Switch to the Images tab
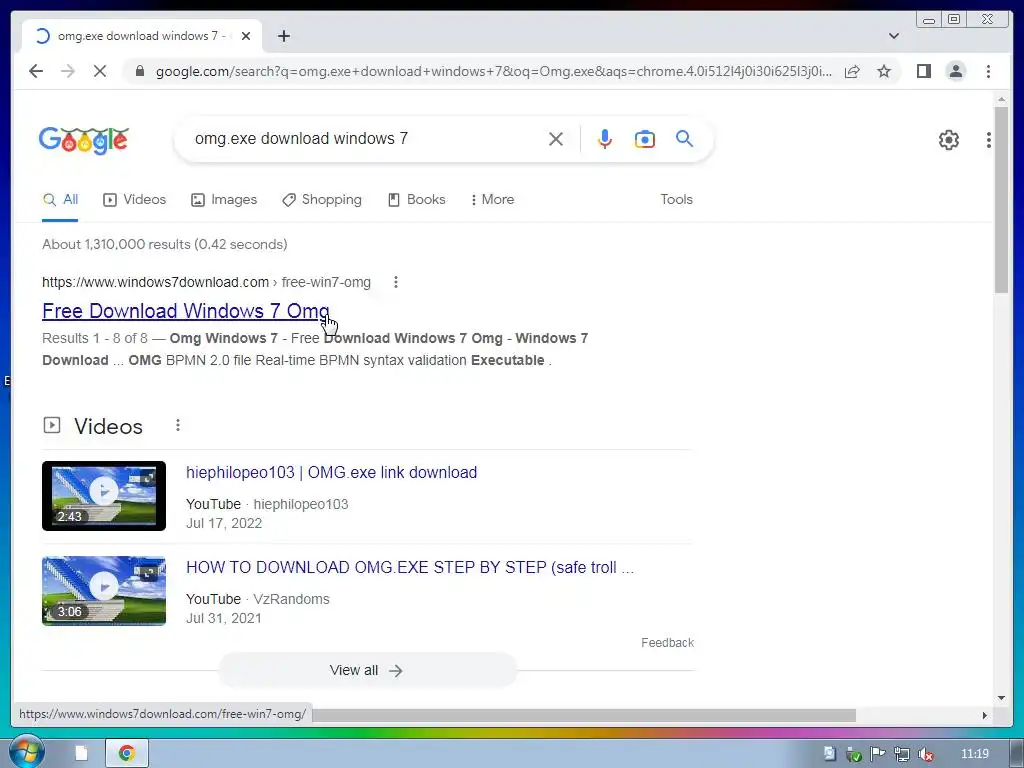 (223, 200)
